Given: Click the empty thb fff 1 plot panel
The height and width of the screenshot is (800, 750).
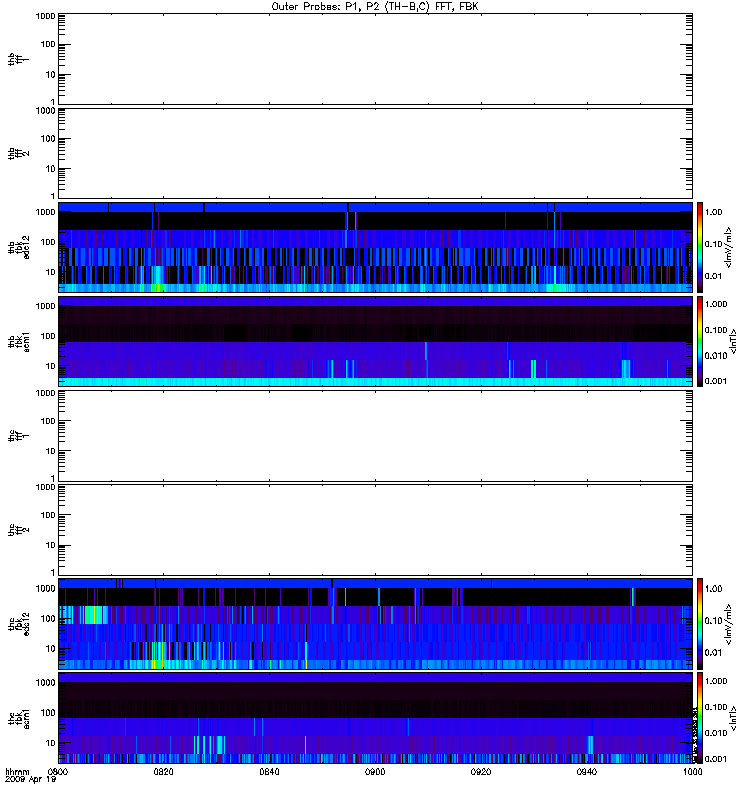Looking at the screenshot, I should (375, 59).
